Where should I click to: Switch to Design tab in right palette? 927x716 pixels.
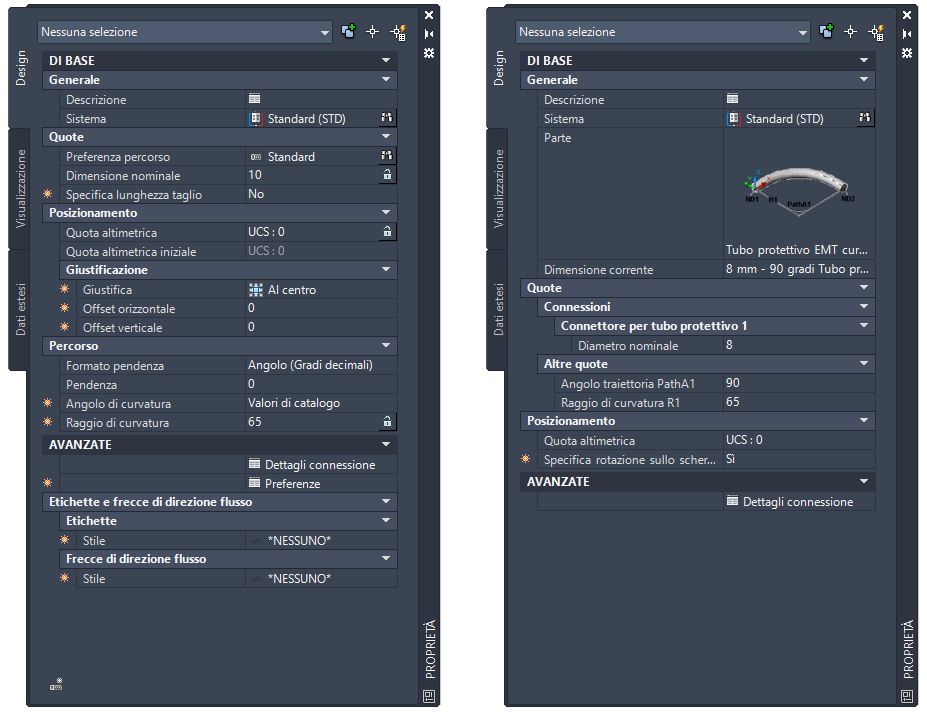point(498,68)
